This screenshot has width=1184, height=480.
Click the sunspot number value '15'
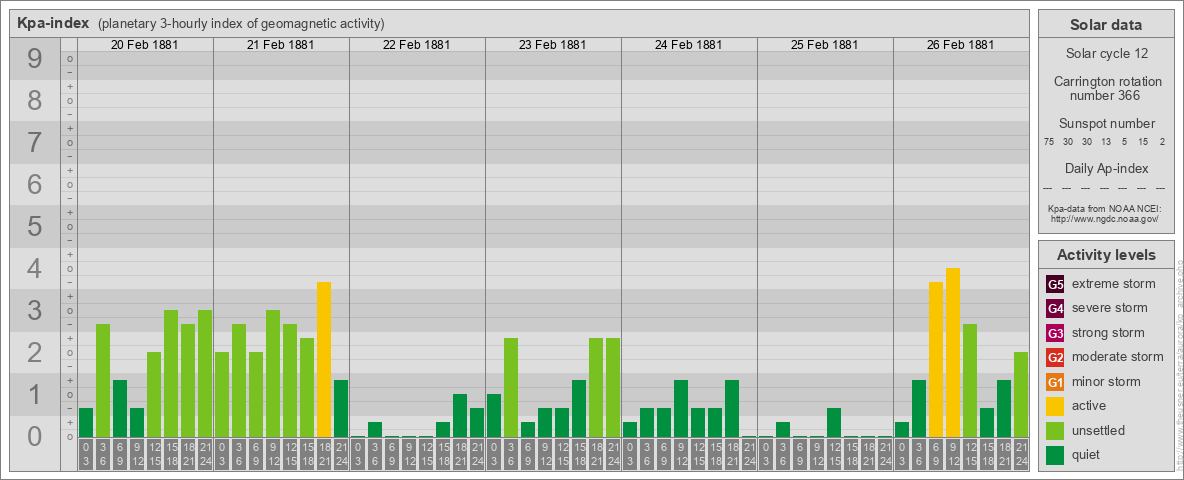tap(1144, 142)
